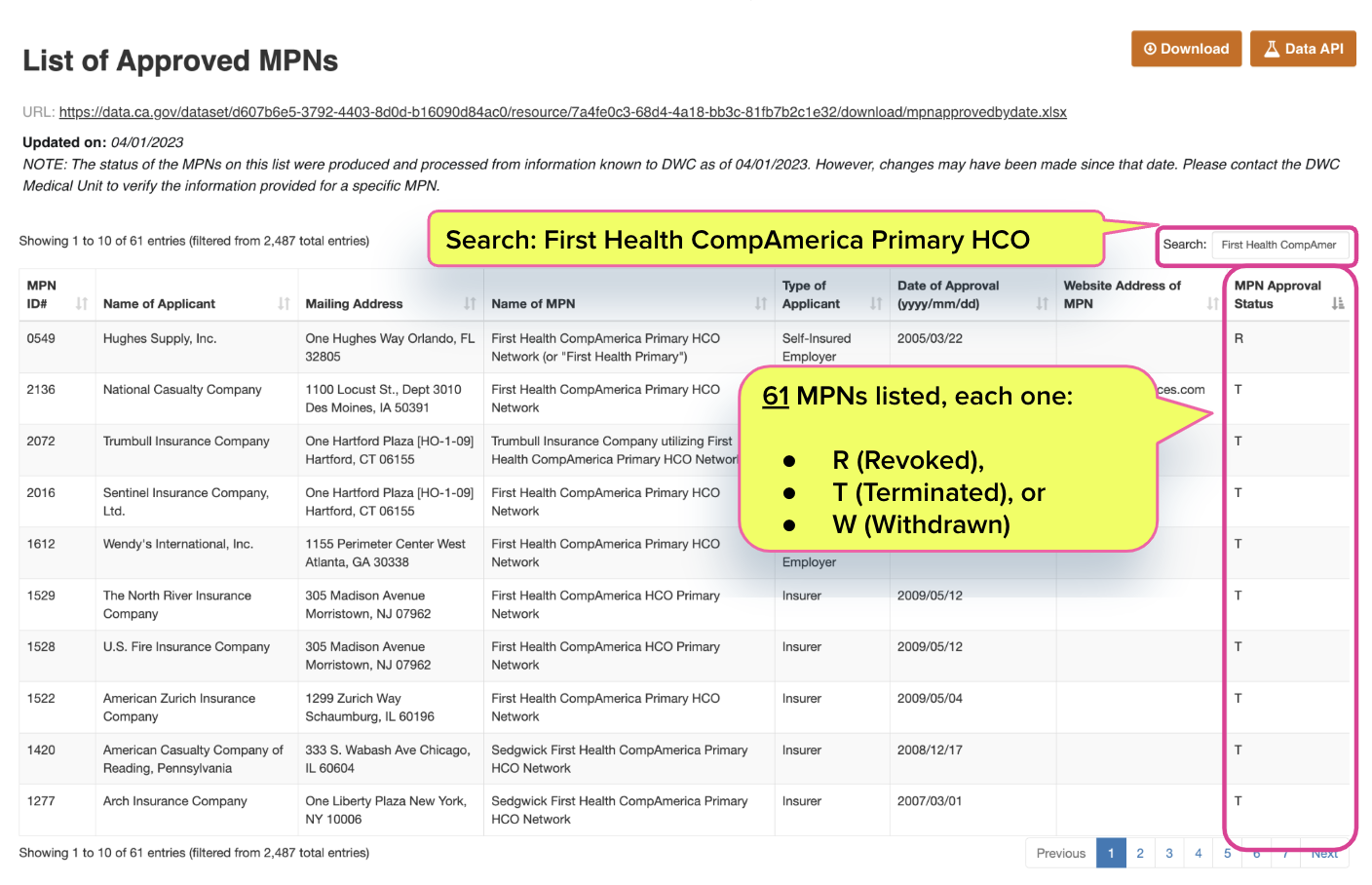Select current page 1 in pagination
1372x885 pixels.
[1111, 853]
